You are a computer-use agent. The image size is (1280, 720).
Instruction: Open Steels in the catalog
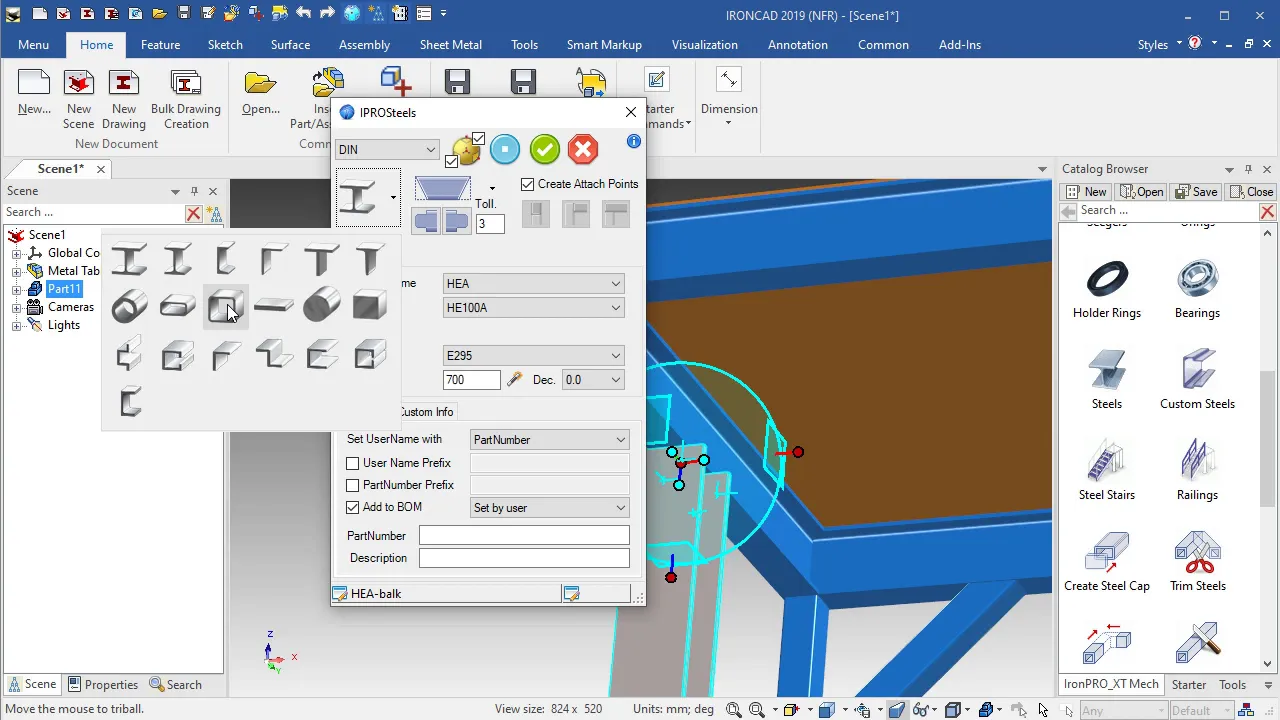tap(1107, 380)
